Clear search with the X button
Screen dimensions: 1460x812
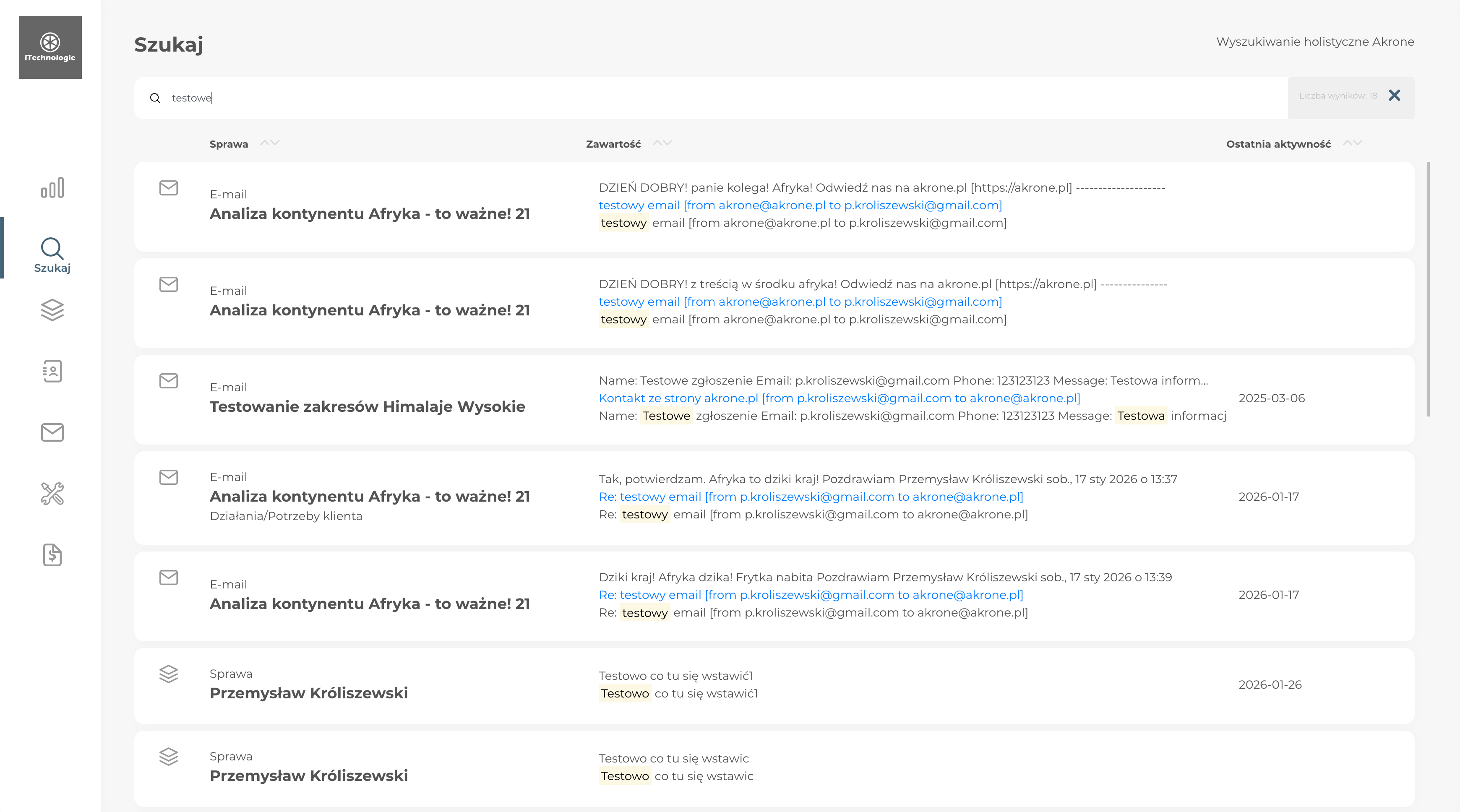1394,95
